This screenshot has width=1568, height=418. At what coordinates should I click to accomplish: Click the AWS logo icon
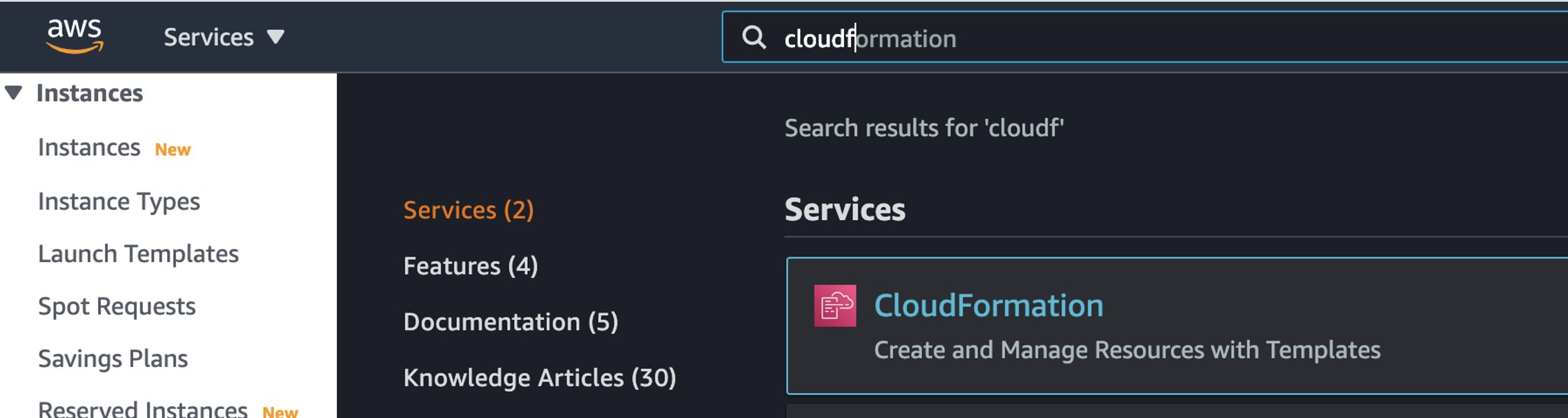coord(75,36)
